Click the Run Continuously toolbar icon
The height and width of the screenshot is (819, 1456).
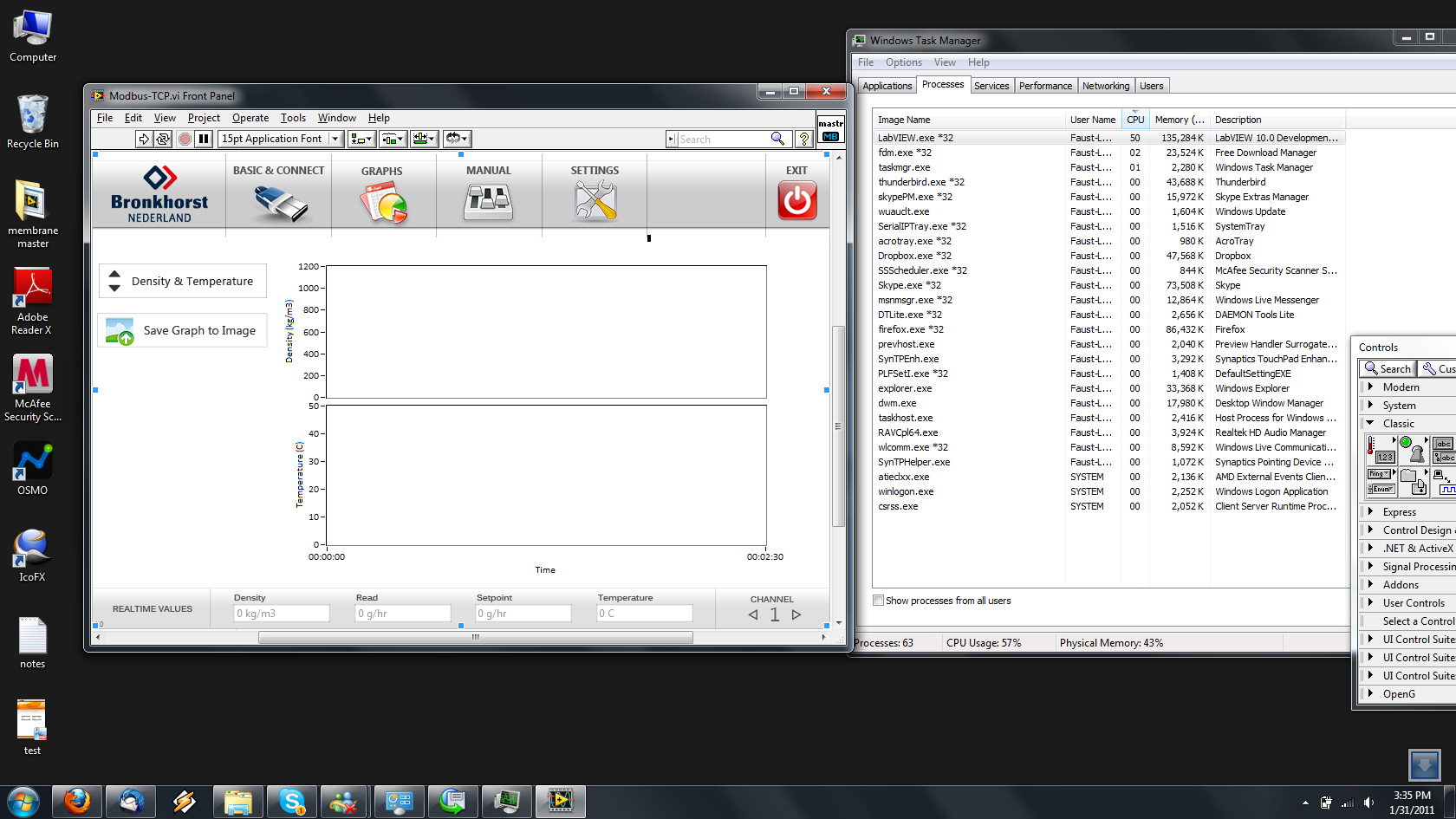pos(162,139)
